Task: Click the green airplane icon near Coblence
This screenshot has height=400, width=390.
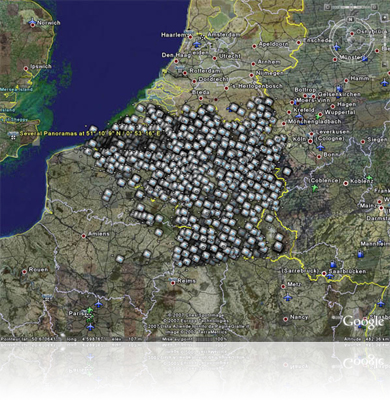Action: [314, 188]
